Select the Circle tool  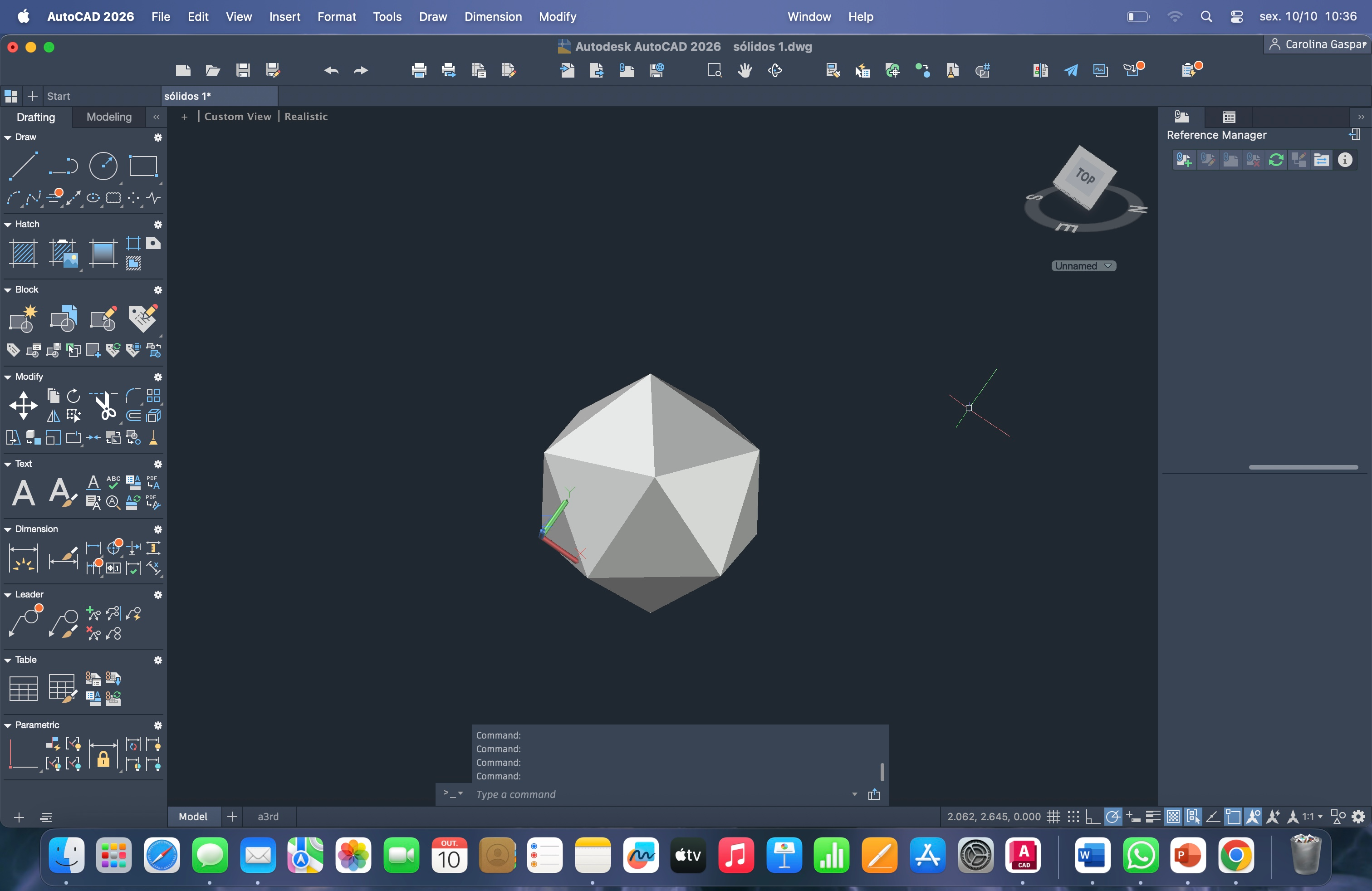(103, 166)
